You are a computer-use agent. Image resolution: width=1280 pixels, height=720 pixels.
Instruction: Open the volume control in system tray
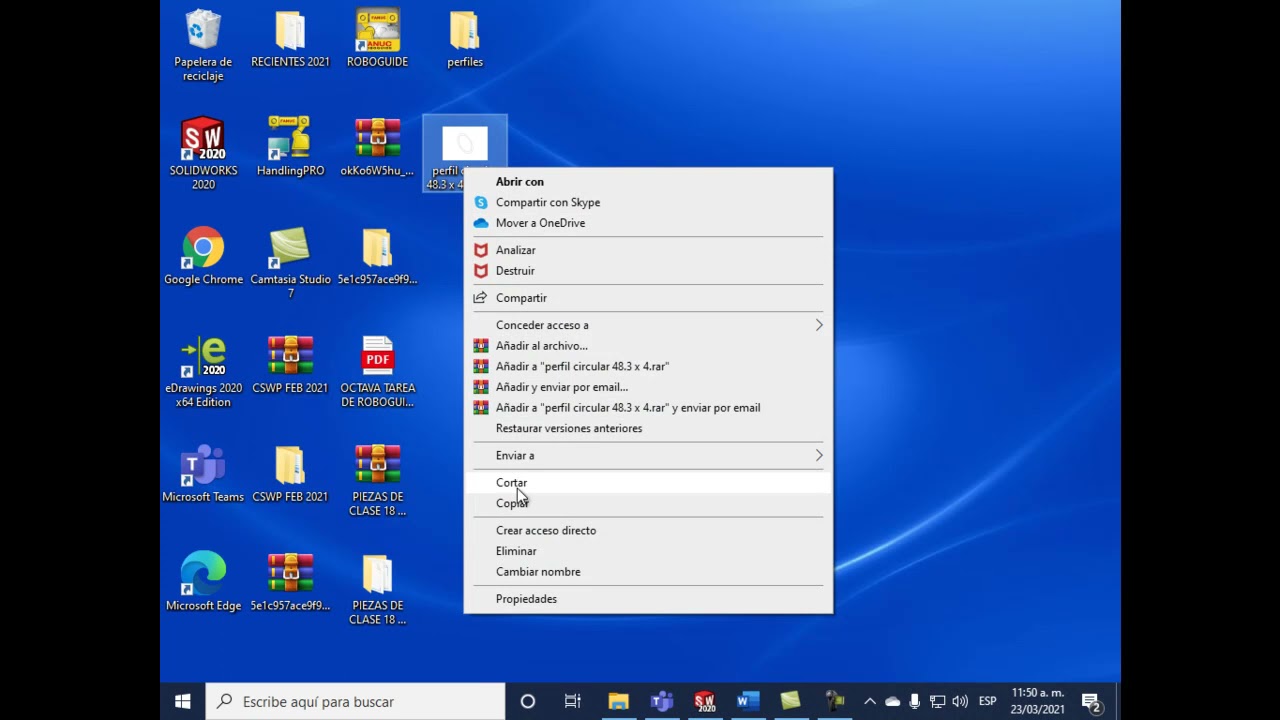pyautogui.click(x=960, y=701)
